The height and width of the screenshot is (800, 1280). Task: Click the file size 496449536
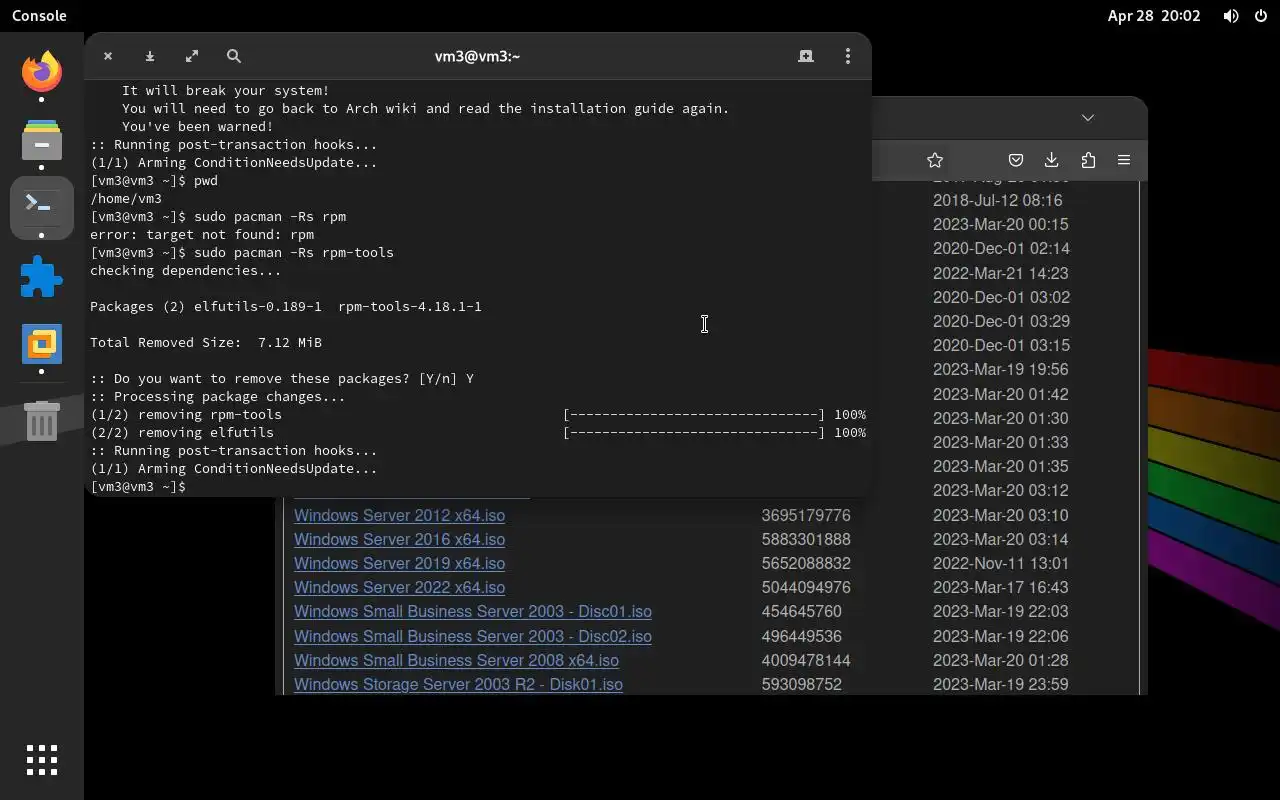tap(801, 636)
